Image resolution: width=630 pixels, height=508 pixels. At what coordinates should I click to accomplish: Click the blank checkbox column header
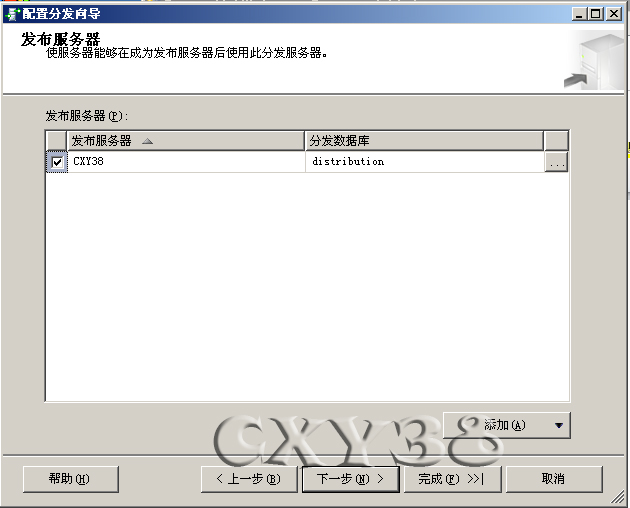(56, 140)
